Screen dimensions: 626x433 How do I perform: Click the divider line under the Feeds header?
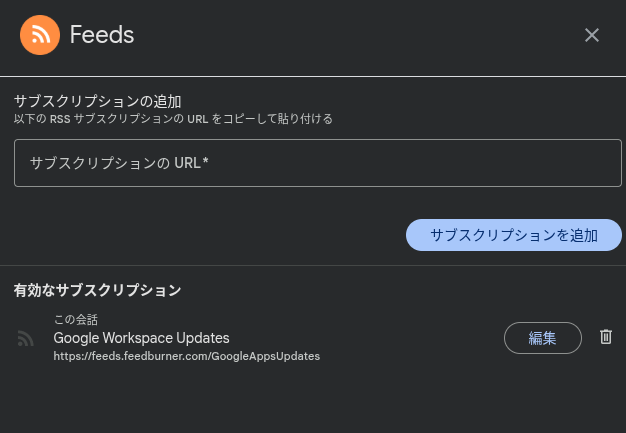(x=313, y=75)
